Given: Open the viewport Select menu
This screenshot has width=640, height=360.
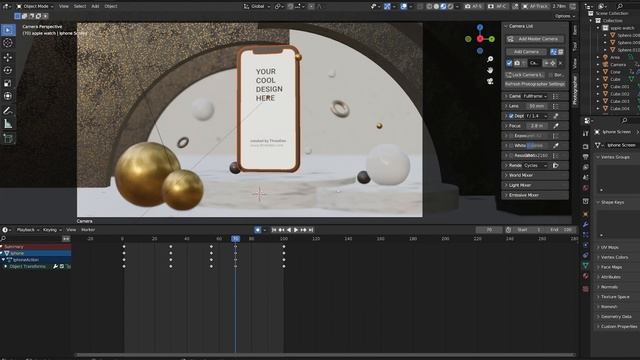Looking at the screenshot, I should [80, 7].
